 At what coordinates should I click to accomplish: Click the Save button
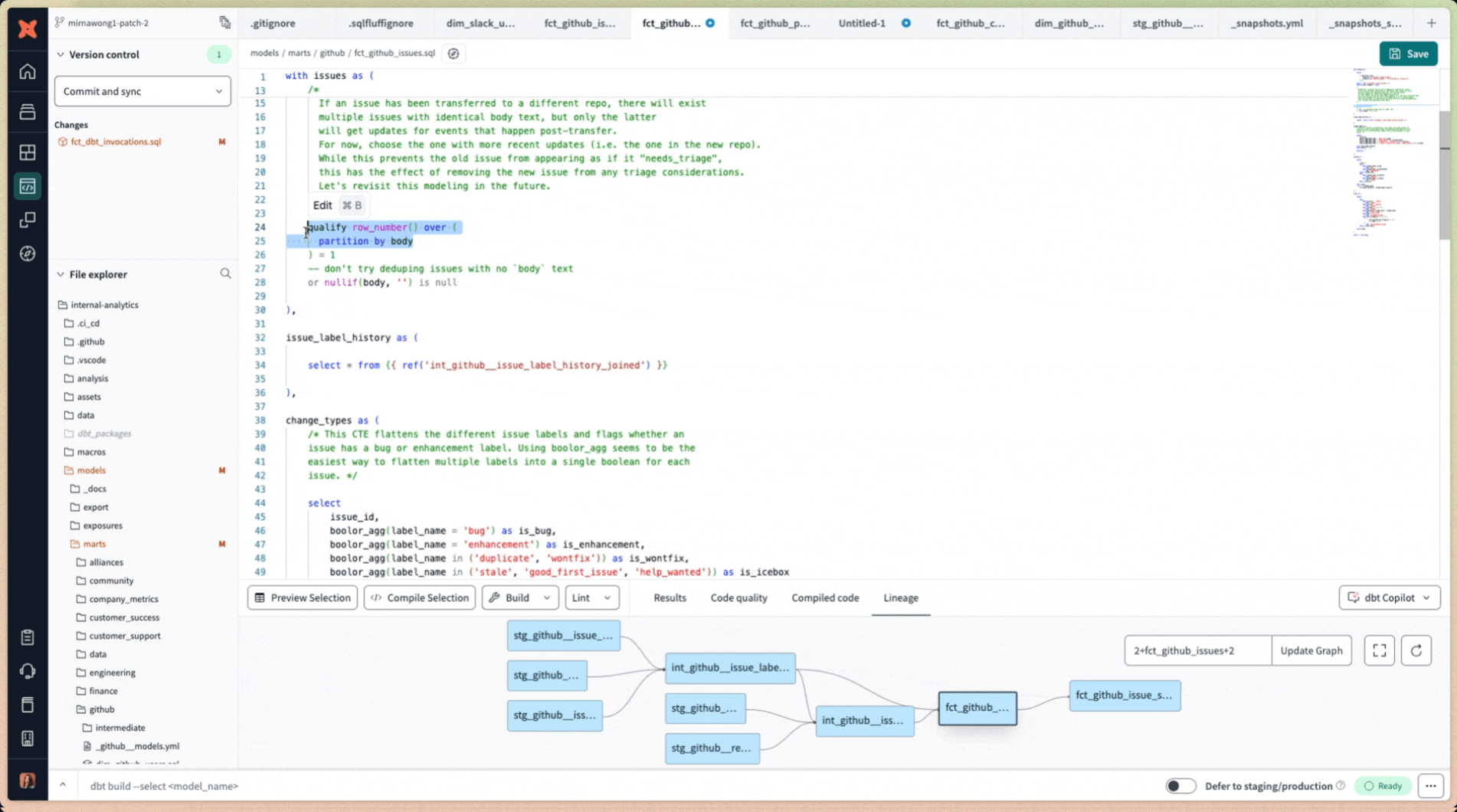[1408, 54]
